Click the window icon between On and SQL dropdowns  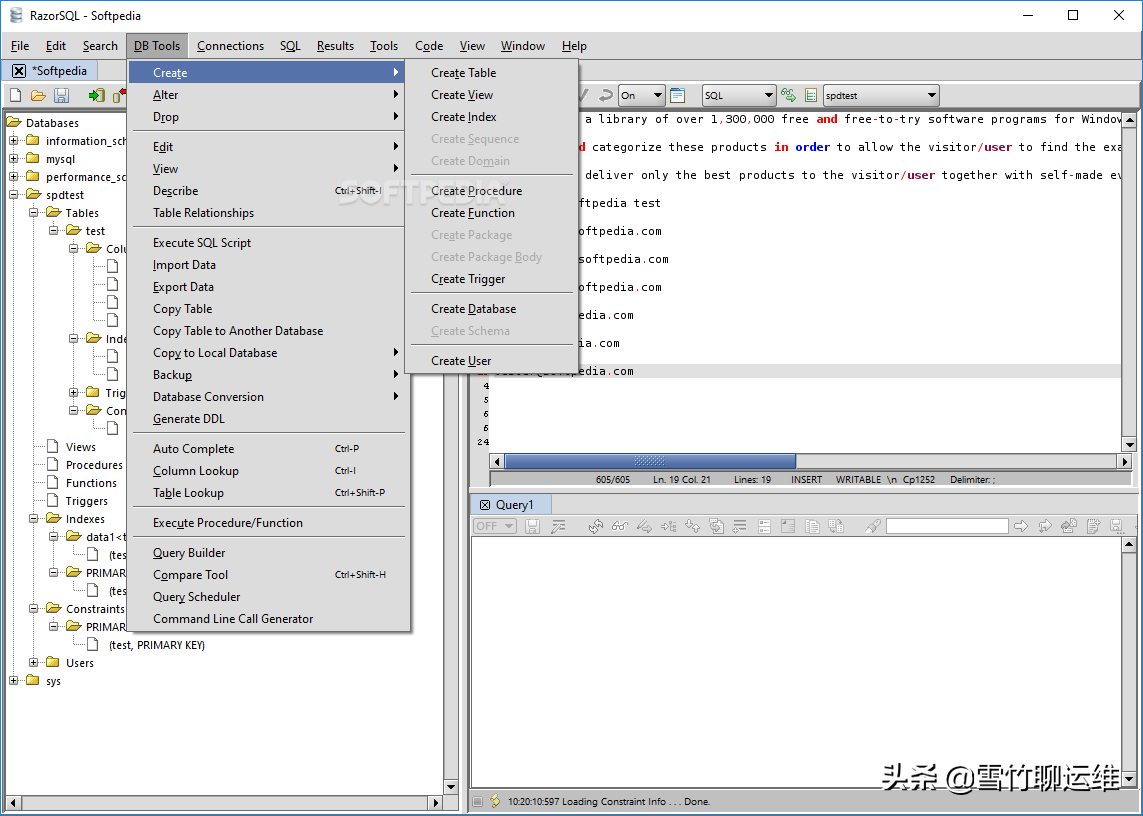click(678, 96)
